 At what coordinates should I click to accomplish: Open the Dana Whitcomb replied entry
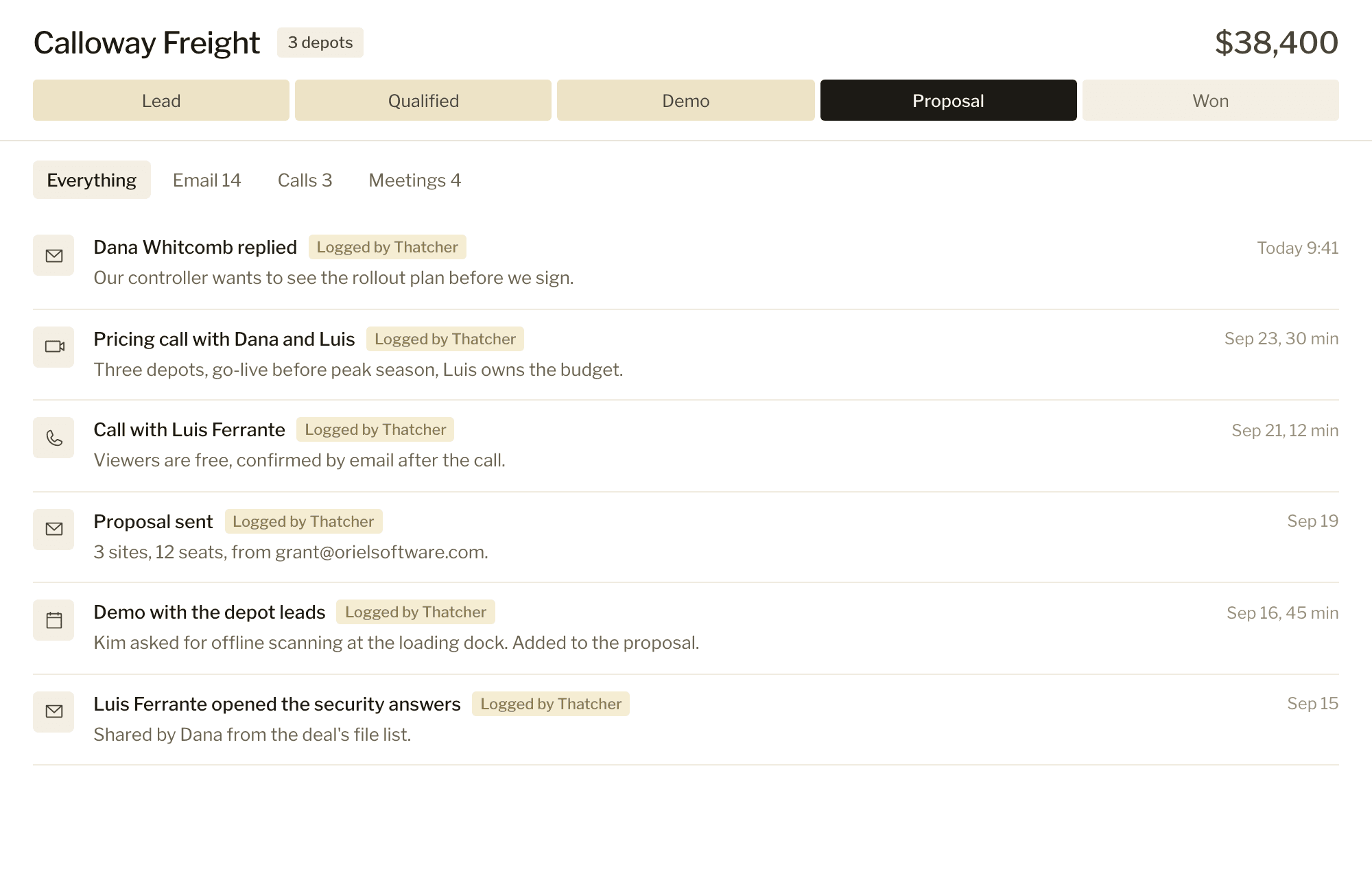pyautogui.click(x=196, y=247)
